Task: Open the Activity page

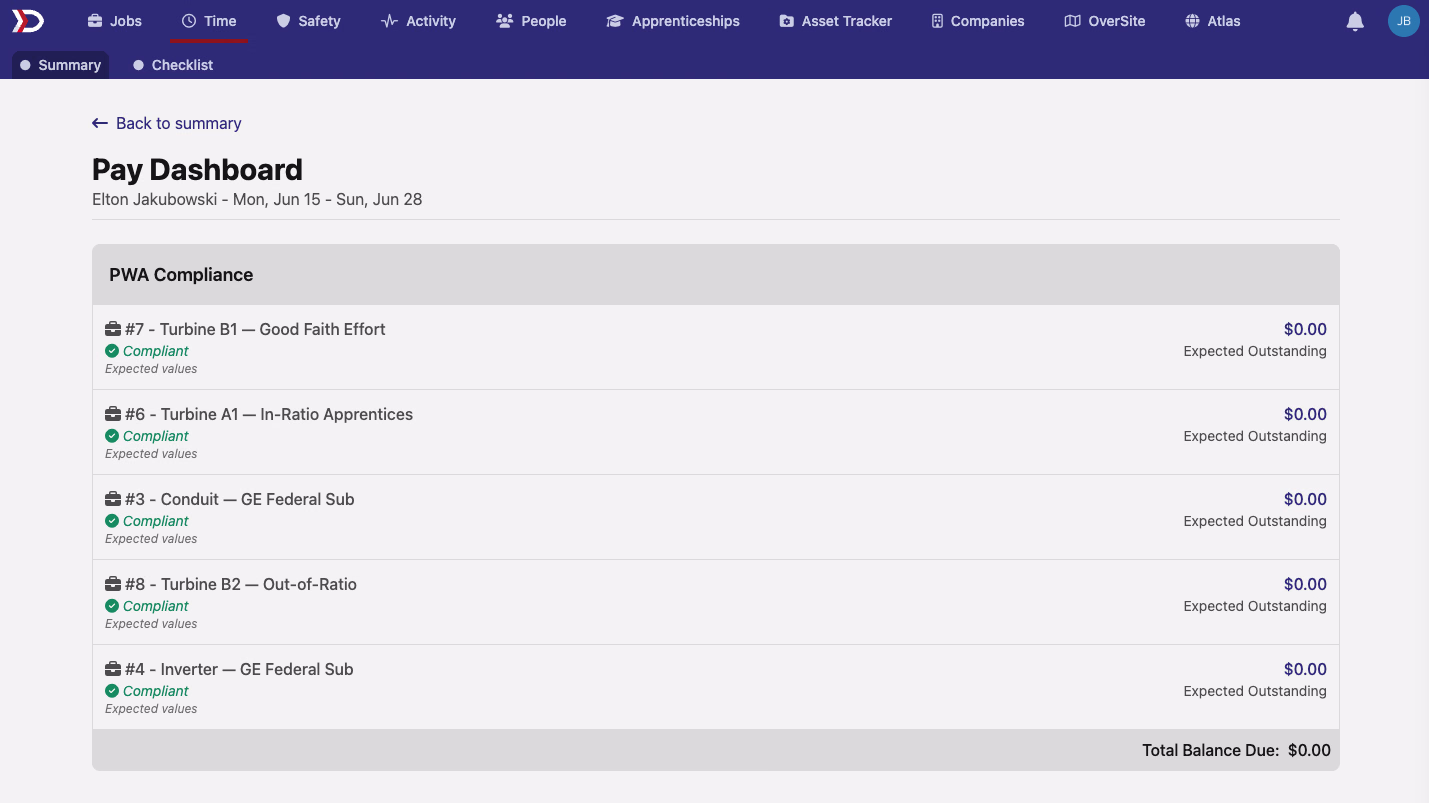Action: tap(418, 21)
